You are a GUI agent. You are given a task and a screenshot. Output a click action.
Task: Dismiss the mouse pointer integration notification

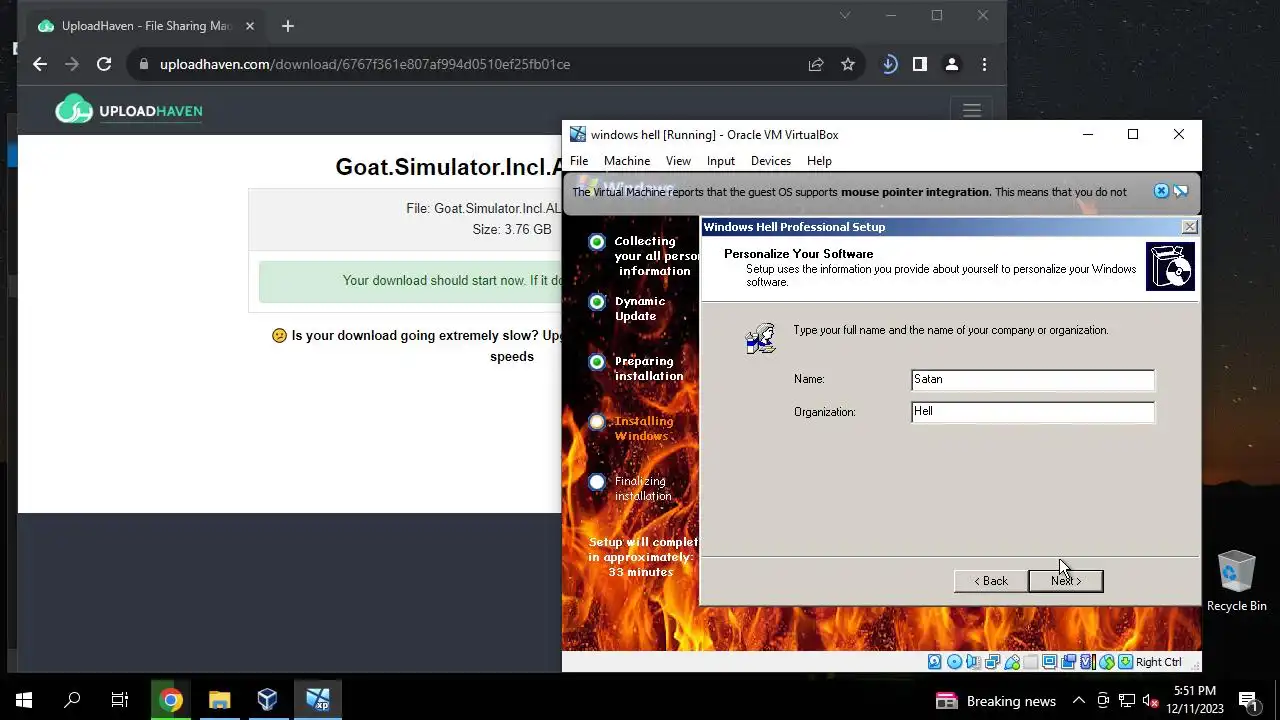(x=1161, y=191)
